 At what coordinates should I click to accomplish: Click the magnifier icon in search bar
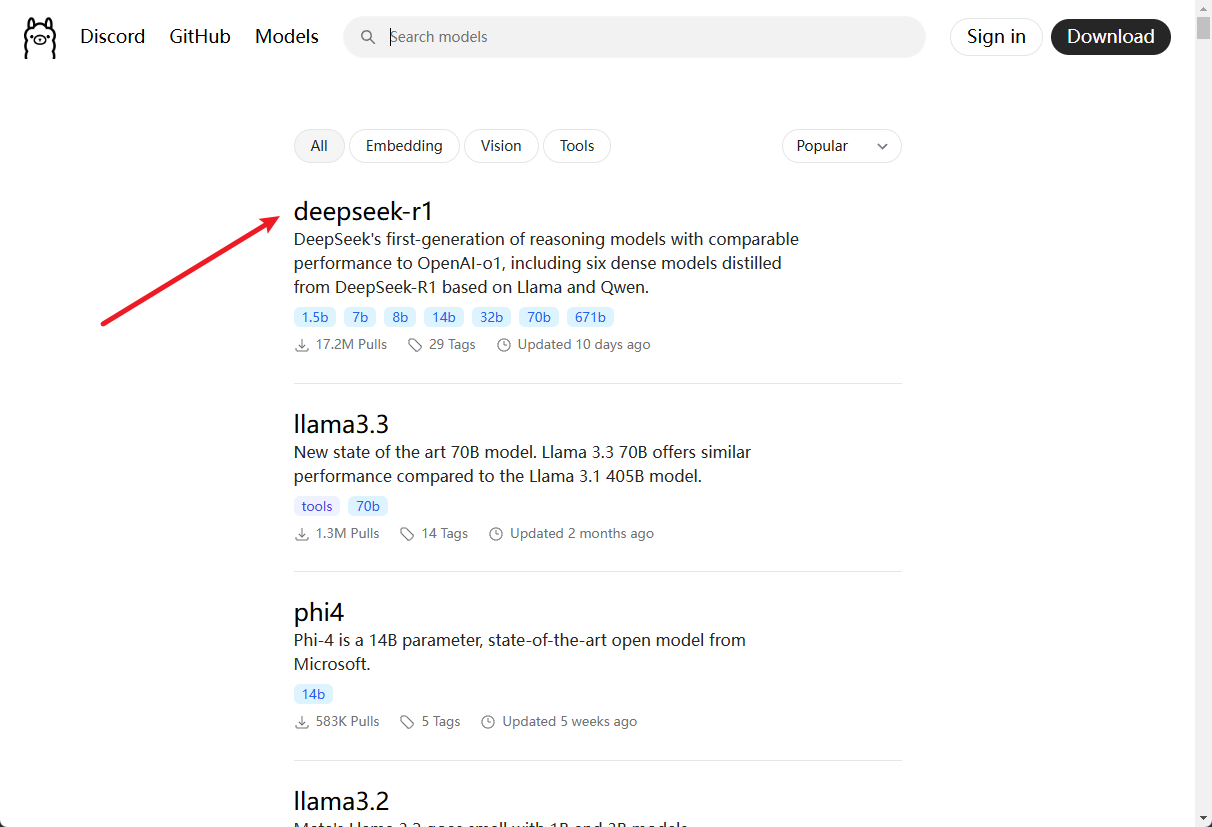(368, 37)
